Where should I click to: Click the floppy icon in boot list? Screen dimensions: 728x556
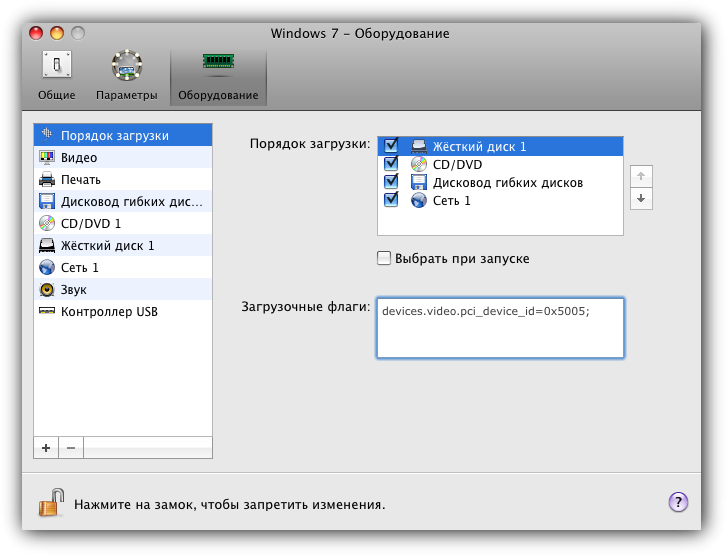point(419,182)
